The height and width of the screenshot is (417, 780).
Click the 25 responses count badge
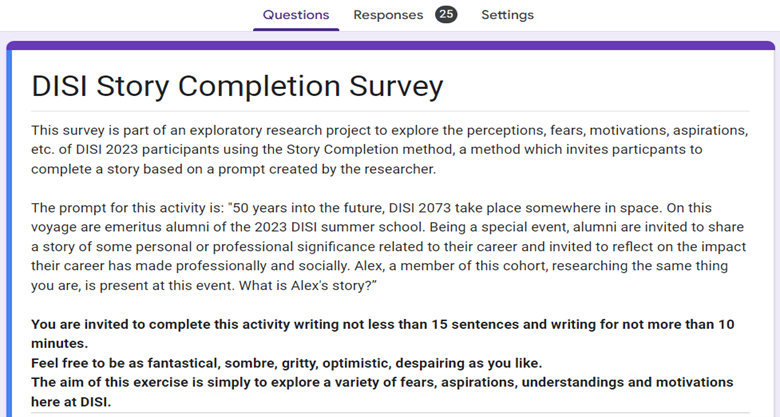tap(446, 15)
